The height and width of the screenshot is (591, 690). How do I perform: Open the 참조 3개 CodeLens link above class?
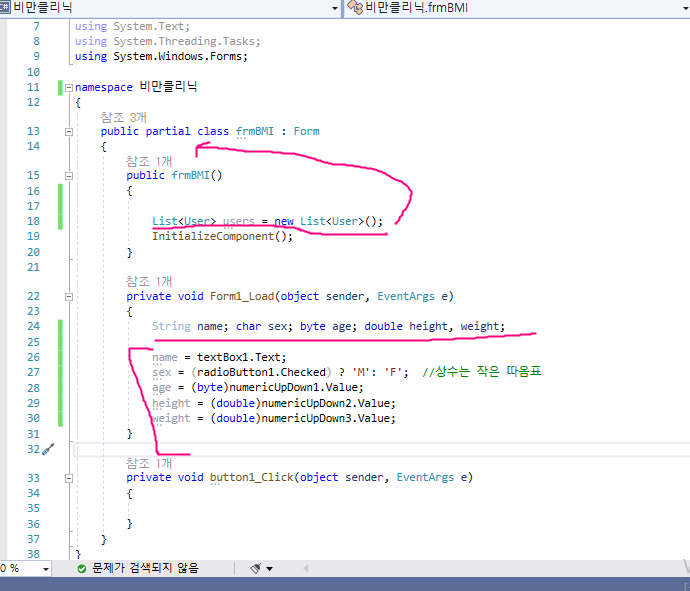pyautogui.click(x=123, y=117)
